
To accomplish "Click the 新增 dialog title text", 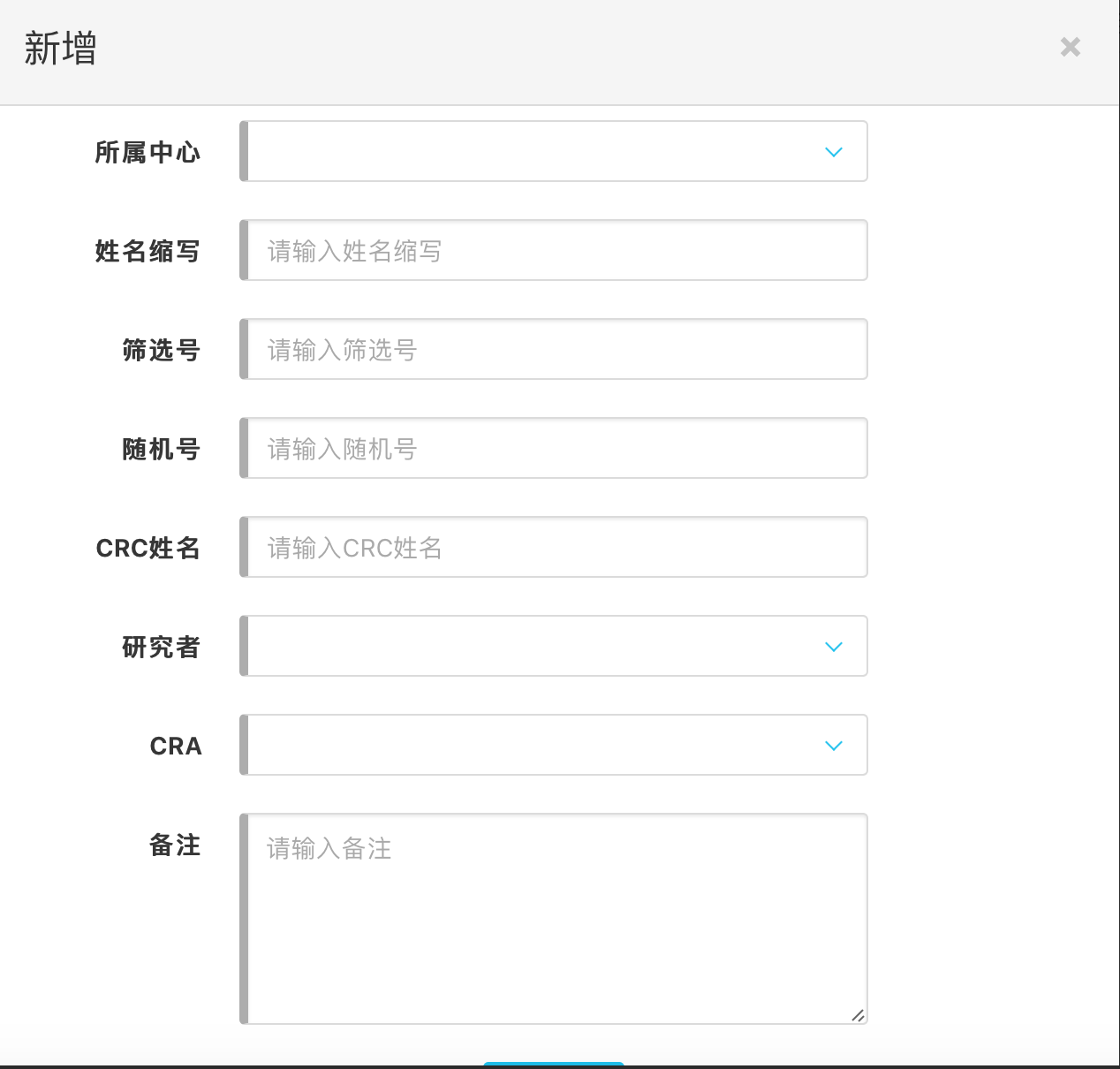I will 60,48.
